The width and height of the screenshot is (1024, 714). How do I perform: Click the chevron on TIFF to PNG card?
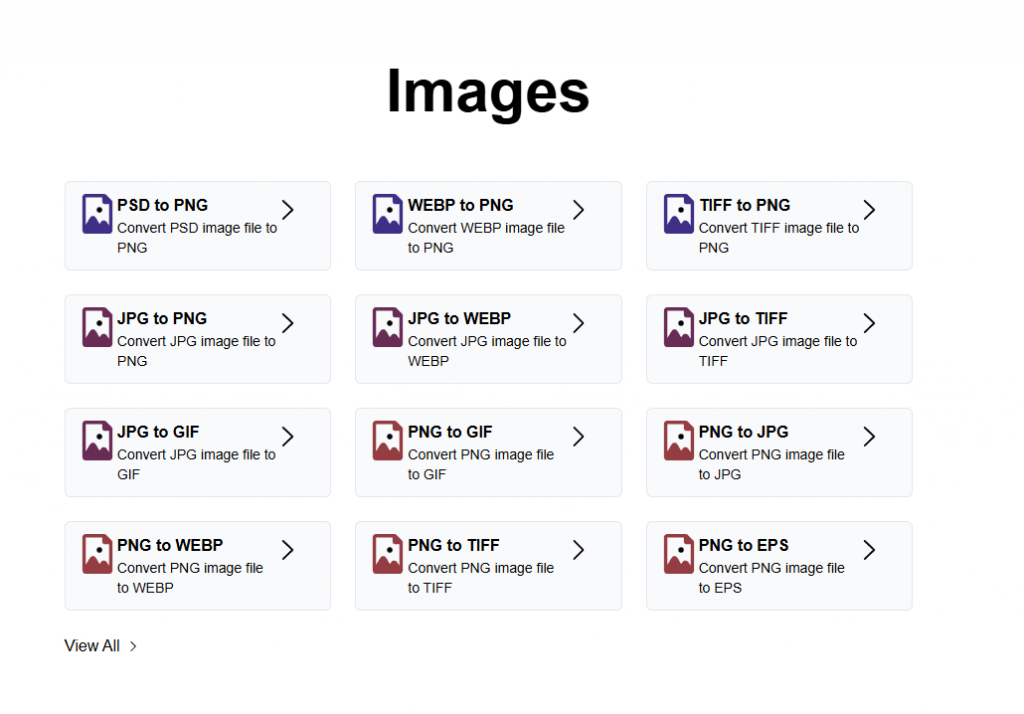coord(869,210)
